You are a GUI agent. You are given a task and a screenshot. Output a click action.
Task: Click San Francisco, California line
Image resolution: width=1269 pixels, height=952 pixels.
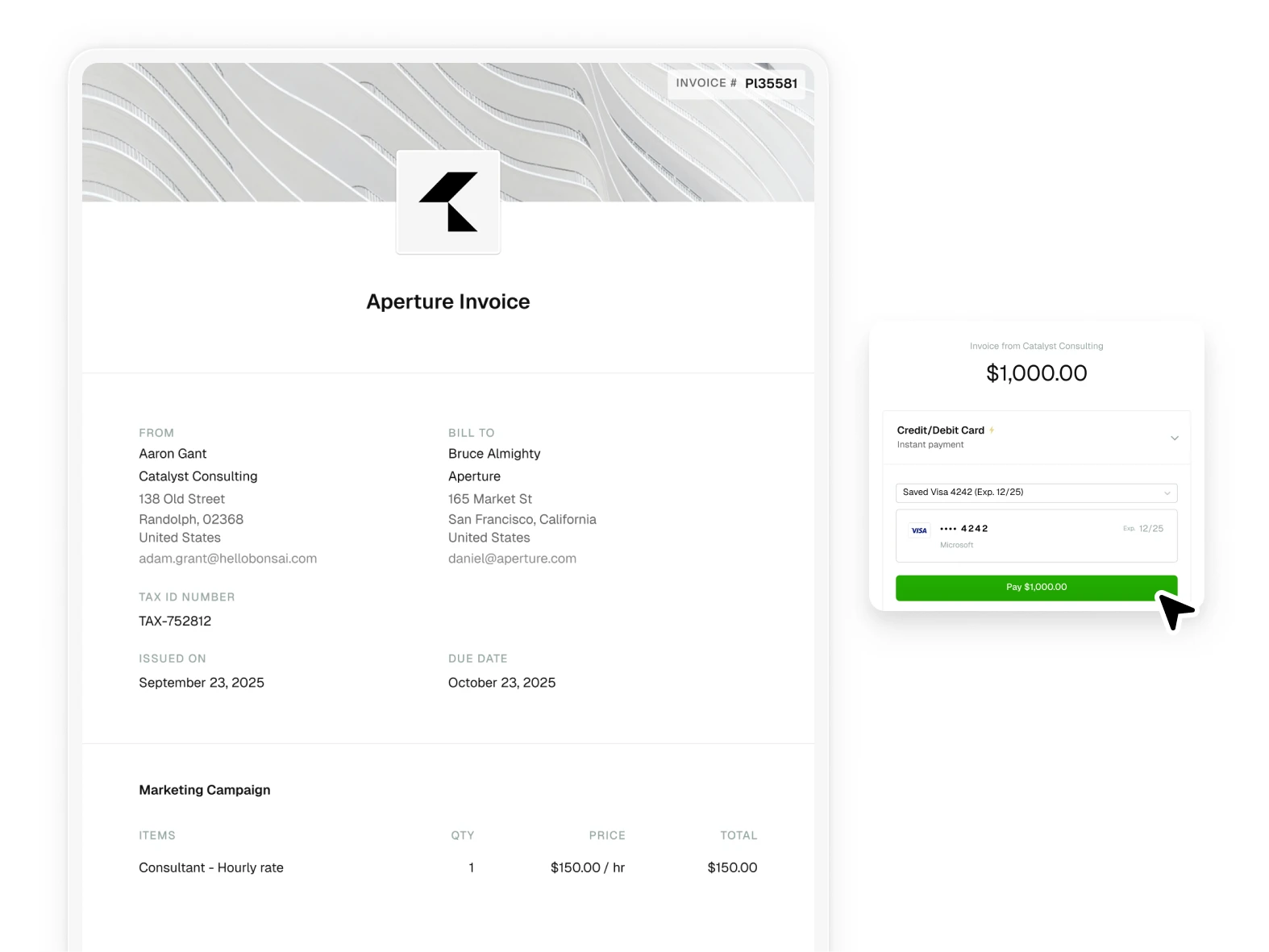tap(522, 520)
